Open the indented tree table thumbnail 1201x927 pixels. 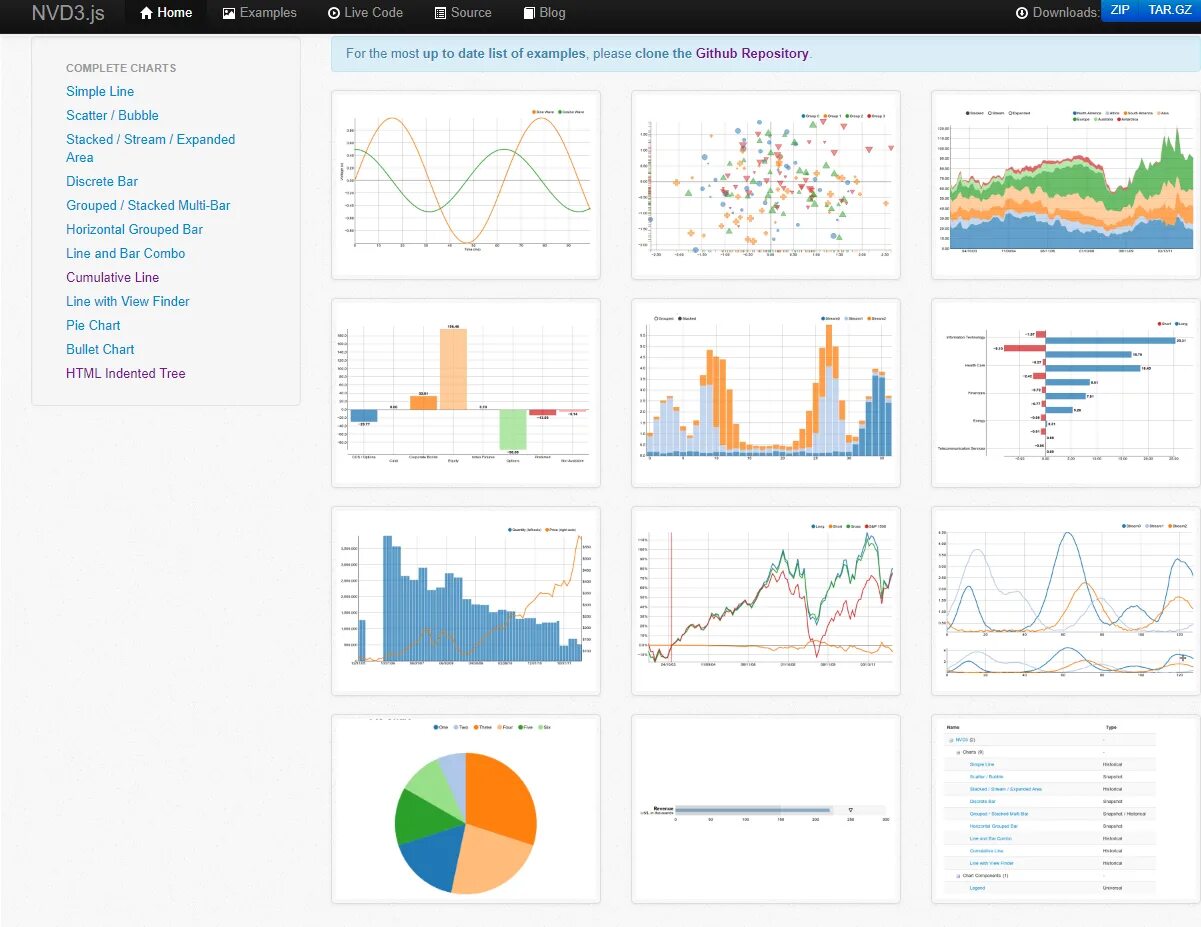tap(1066, 809)
